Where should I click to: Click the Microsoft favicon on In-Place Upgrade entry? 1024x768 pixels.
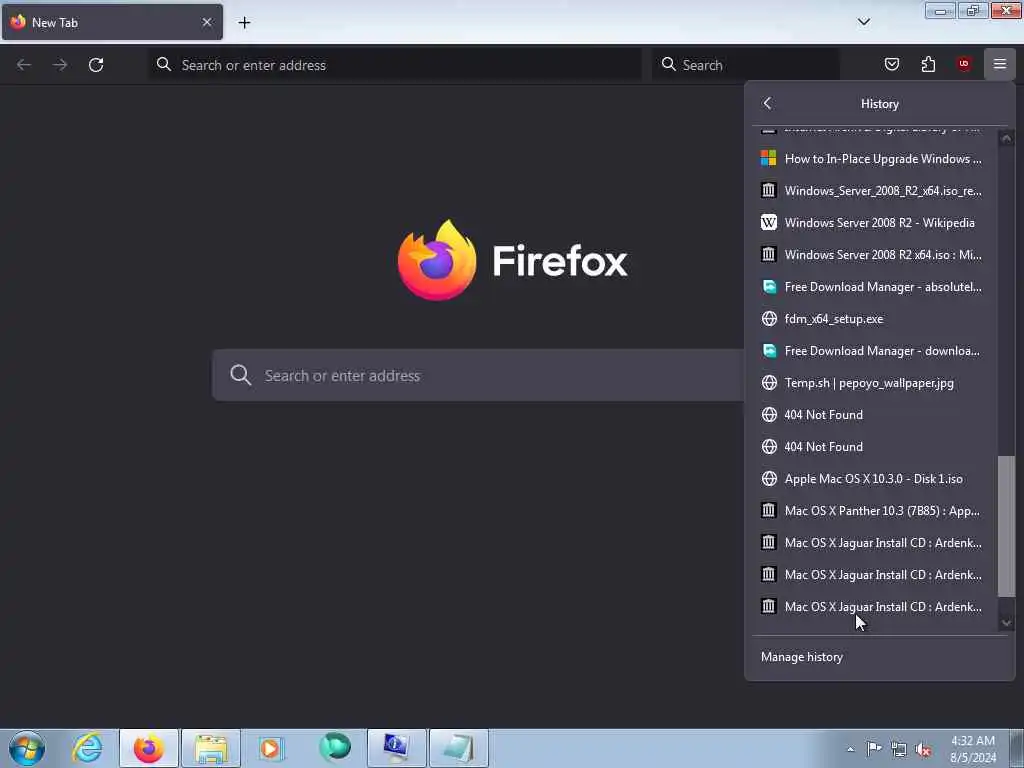[x=769, y=158]
